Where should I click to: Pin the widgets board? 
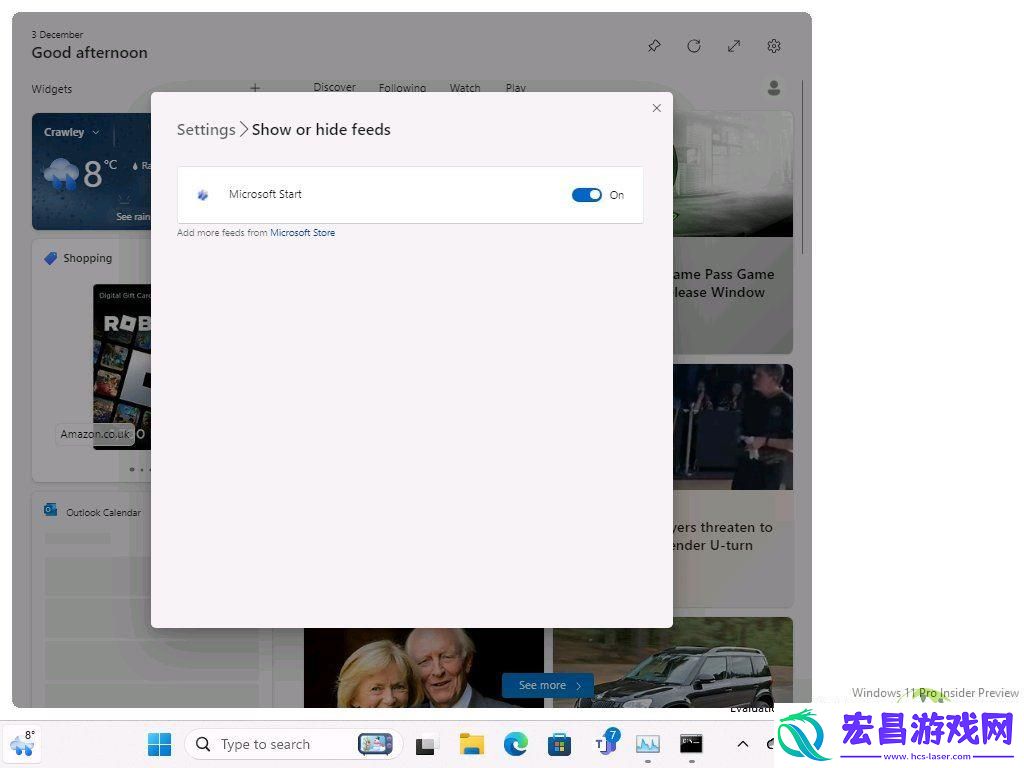[x=654, y=46]
